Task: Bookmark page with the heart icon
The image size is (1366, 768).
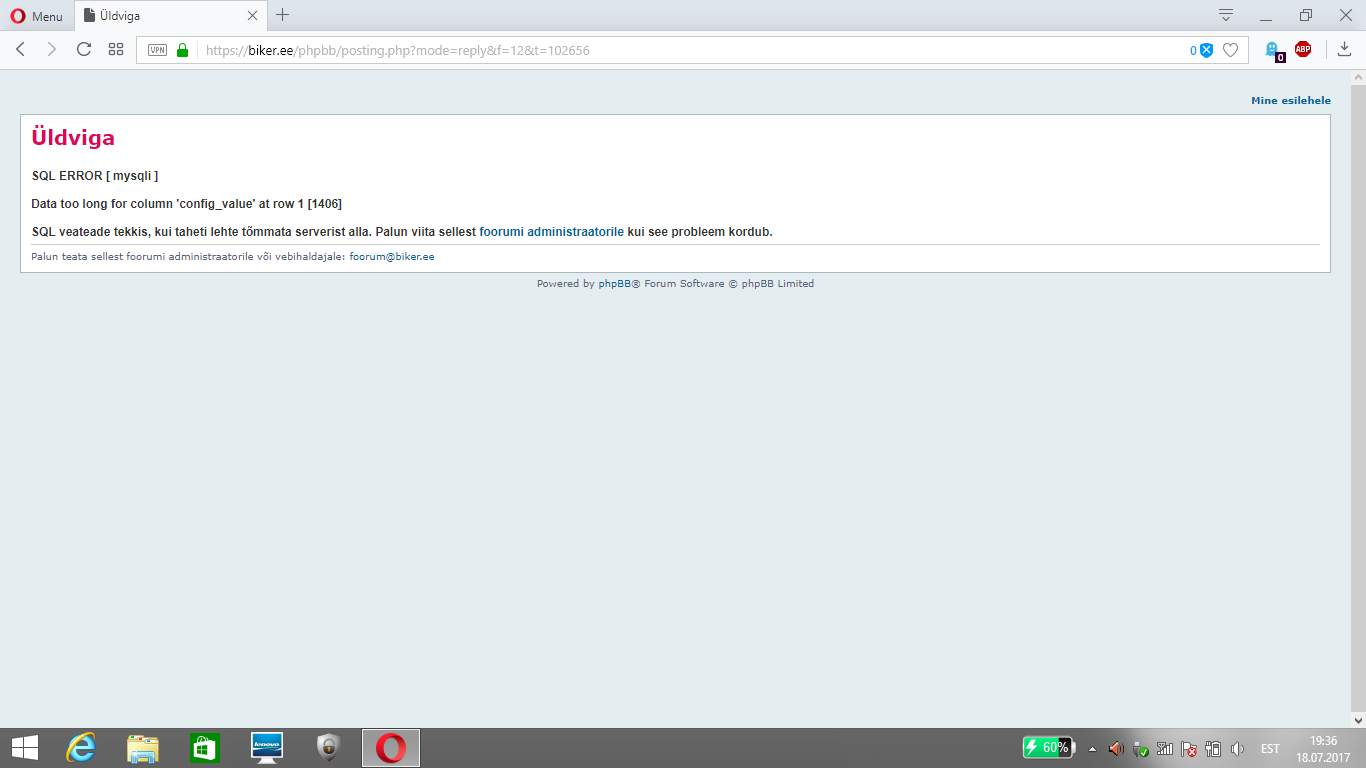Action: (1231, 50)
